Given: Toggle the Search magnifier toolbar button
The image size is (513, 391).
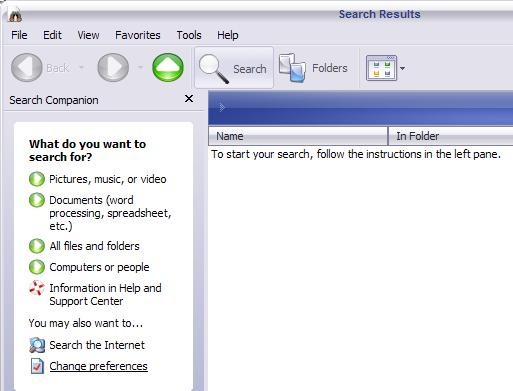Looking at the screenshot, I should (234, 68).
